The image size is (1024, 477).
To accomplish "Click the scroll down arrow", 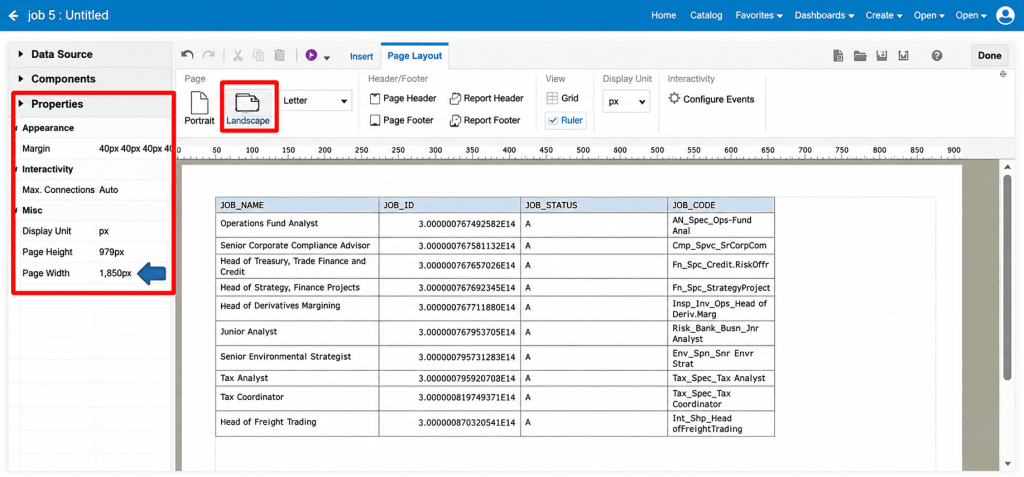I will click(x=1007, y=463).
